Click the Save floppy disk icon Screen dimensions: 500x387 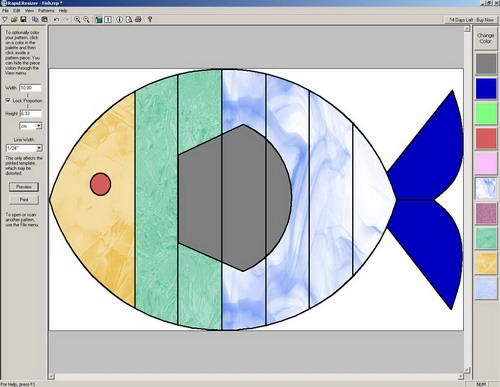click(23, 20)
